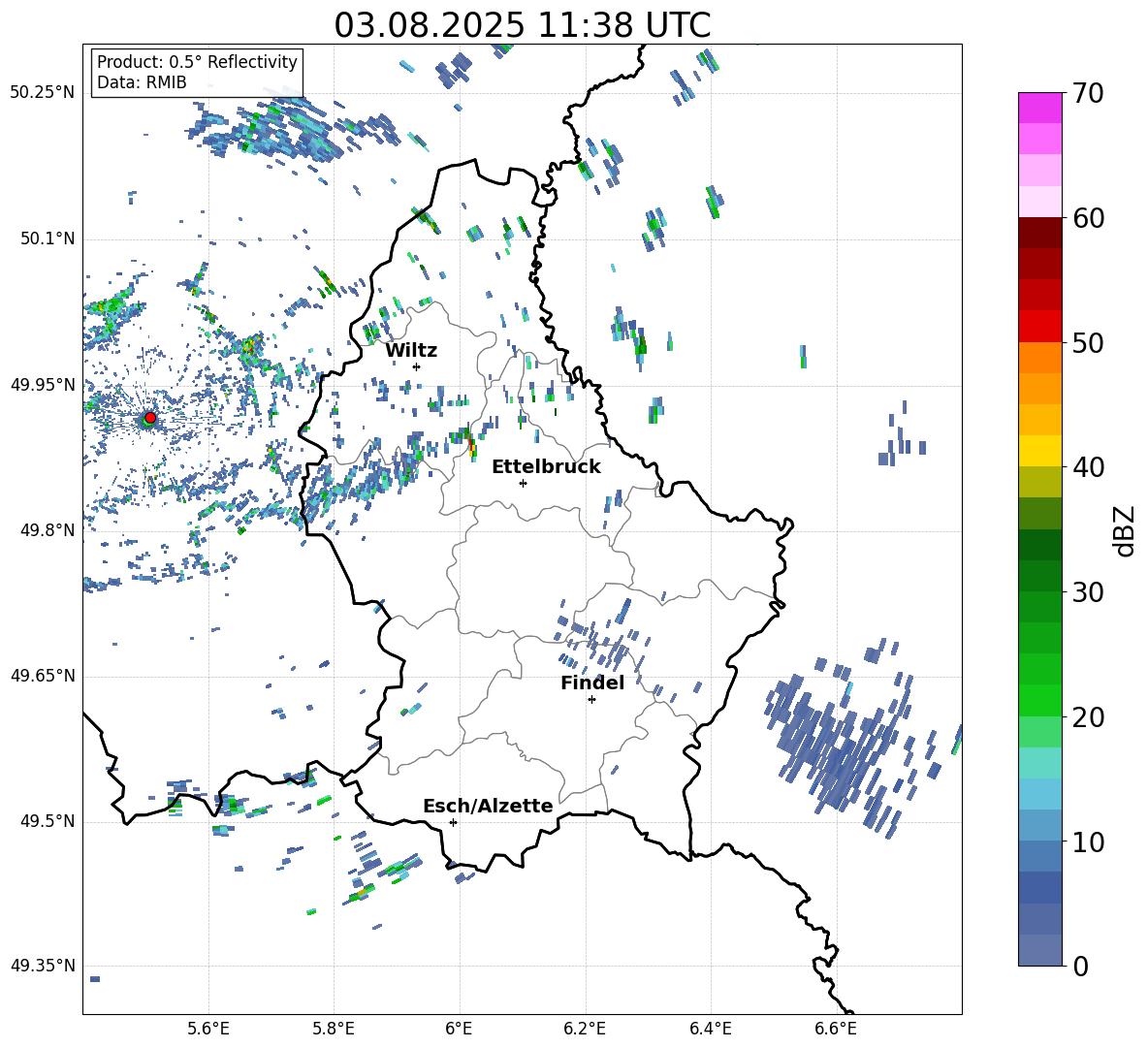Click the 'Data: RMIB' legend text
Viewport: 1148px width, 1048px height.
pos(142,82)
